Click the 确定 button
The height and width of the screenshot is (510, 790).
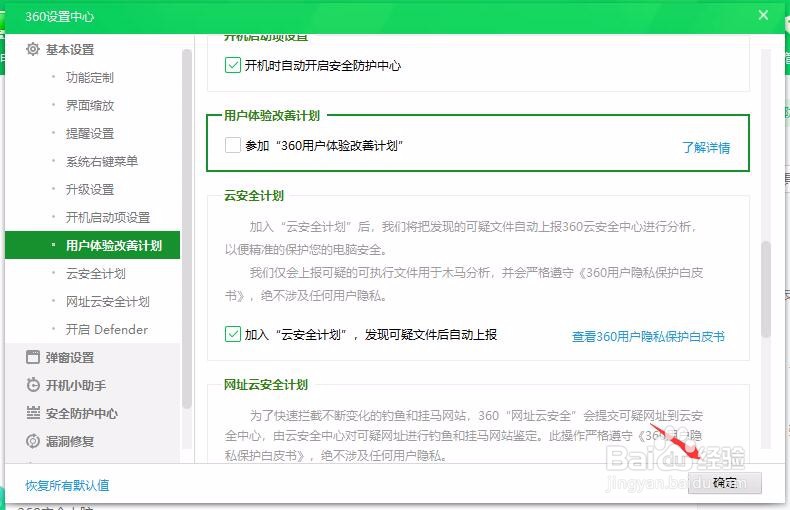(725, 483)
